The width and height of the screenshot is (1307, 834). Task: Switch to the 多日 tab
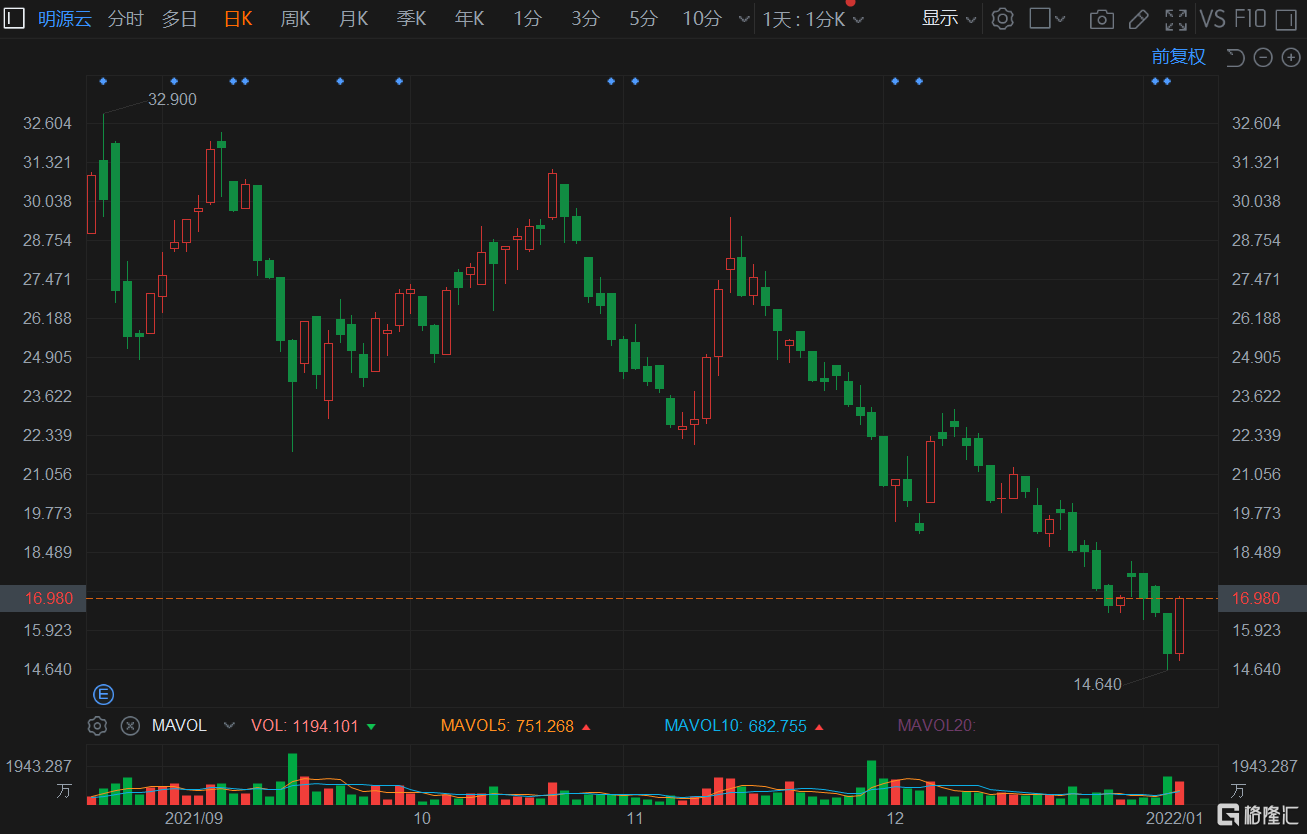[180, 19]
